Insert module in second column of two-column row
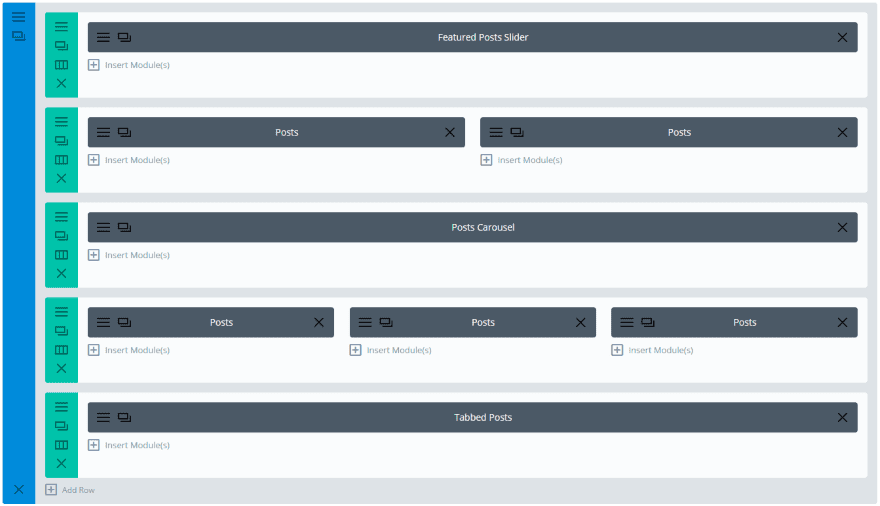Viewport: 880px width, 506px height. 521,160
